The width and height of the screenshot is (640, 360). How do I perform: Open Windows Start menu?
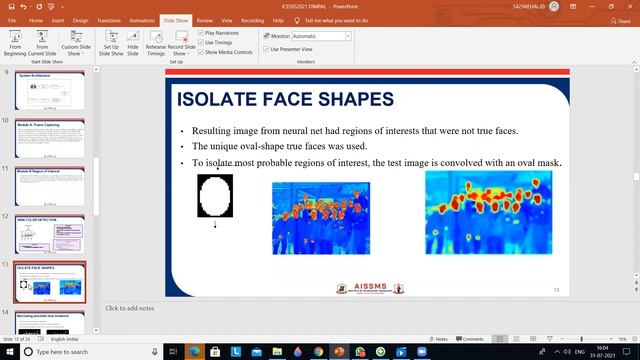tap(10, 351)
